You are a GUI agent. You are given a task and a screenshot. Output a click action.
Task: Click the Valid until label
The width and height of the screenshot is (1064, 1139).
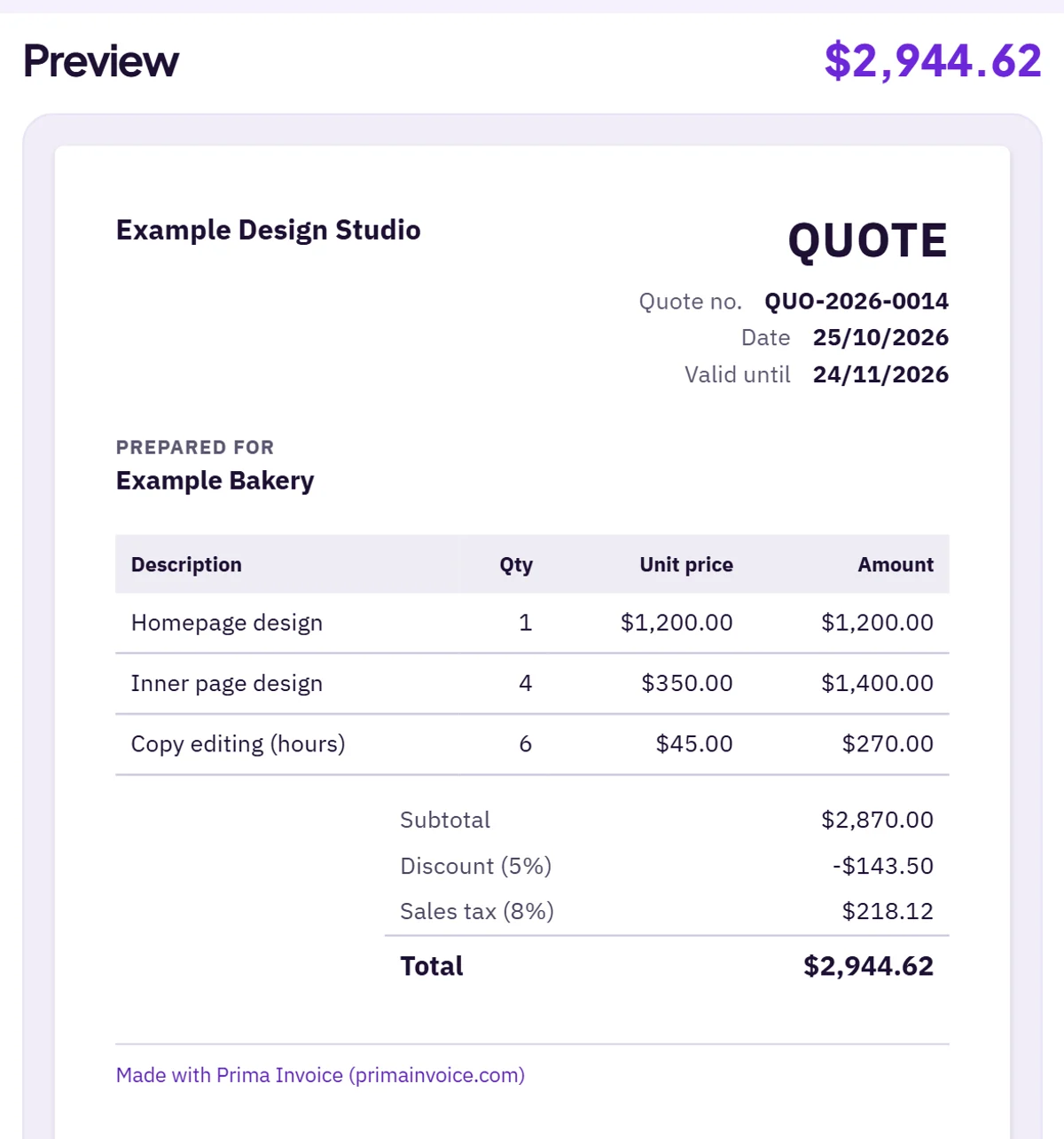[738, 375]
